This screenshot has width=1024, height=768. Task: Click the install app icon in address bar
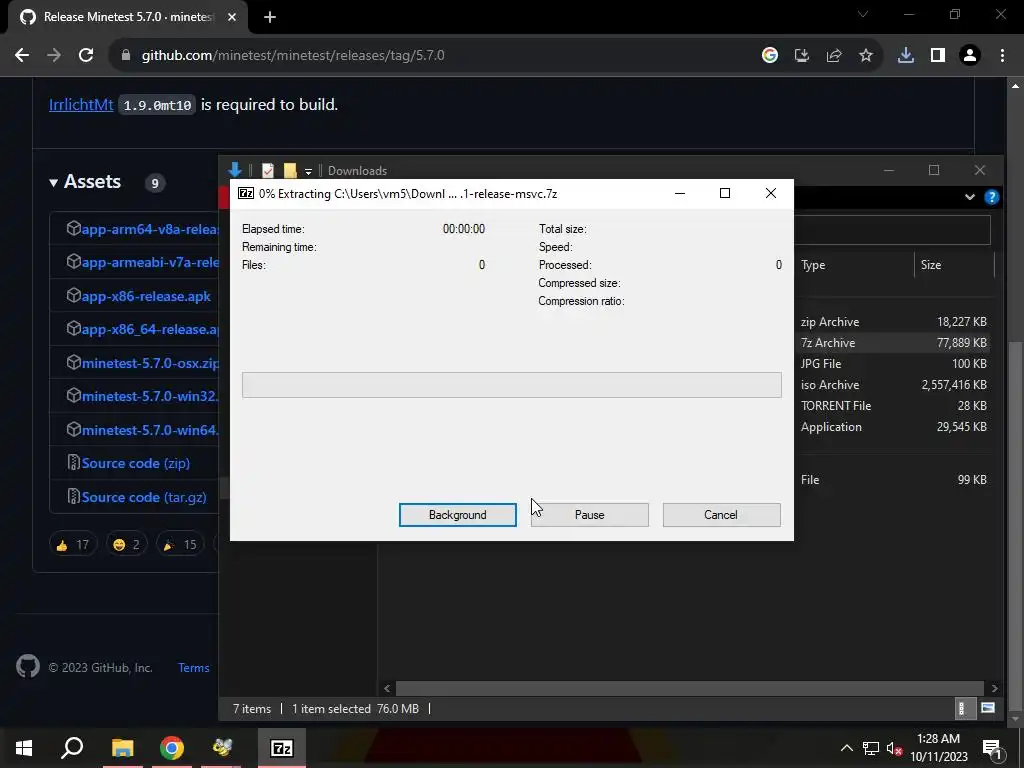point(801,56)
